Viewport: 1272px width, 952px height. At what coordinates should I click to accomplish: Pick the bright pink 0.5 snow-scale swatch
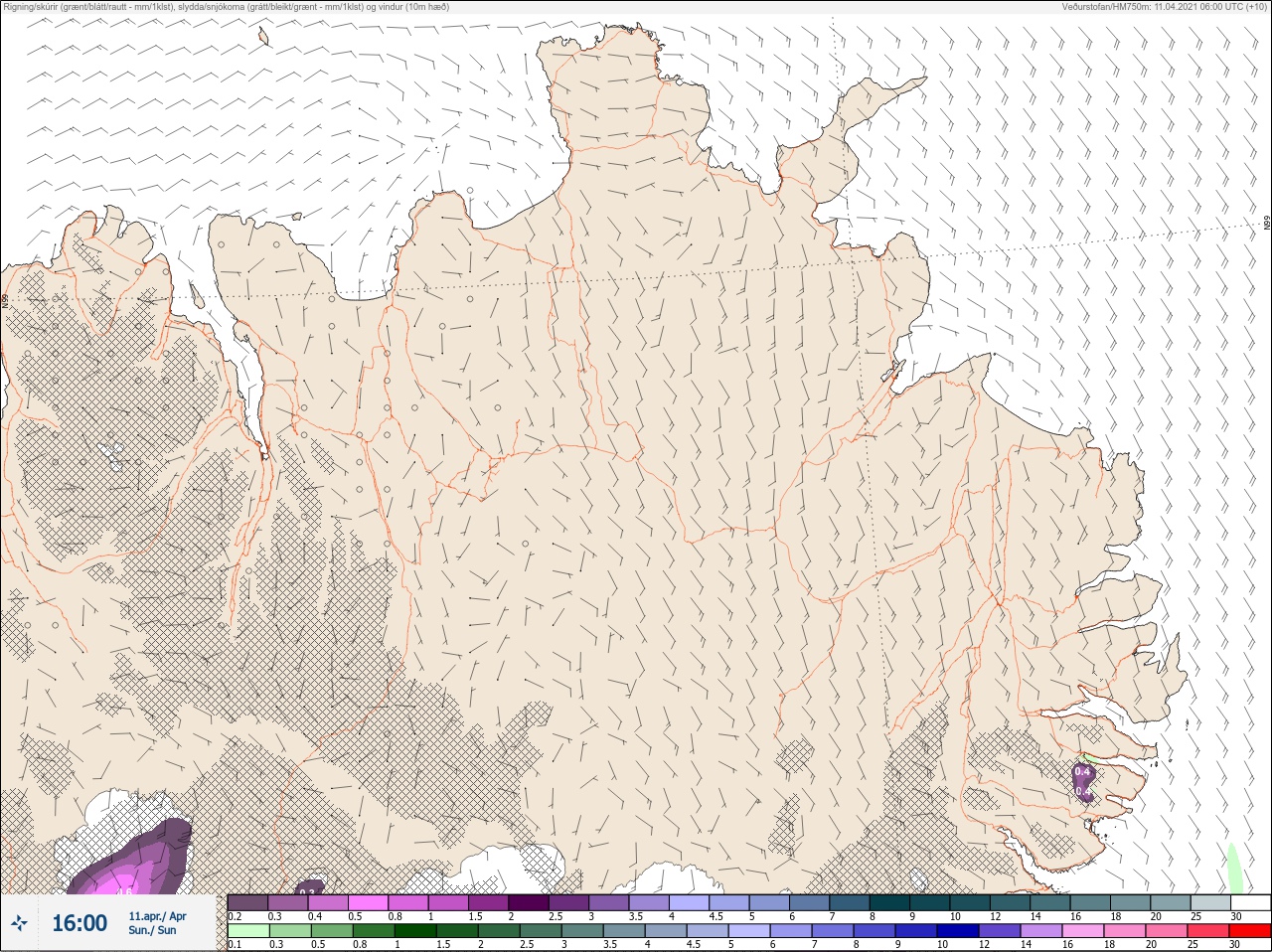pyautogui.click(x=368, y=902)
